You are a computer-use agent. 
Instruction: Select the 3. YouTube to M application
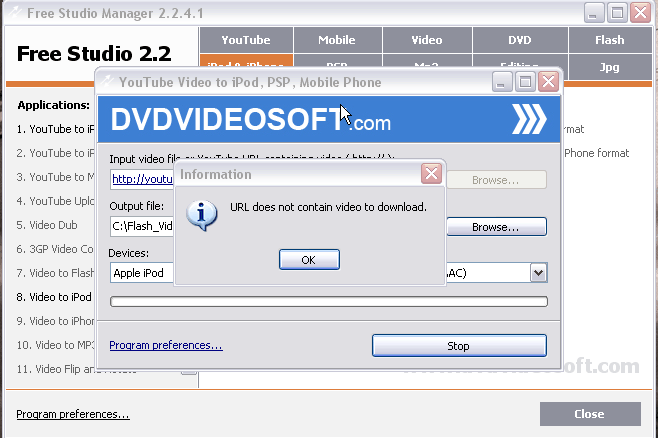coord(55,177)
